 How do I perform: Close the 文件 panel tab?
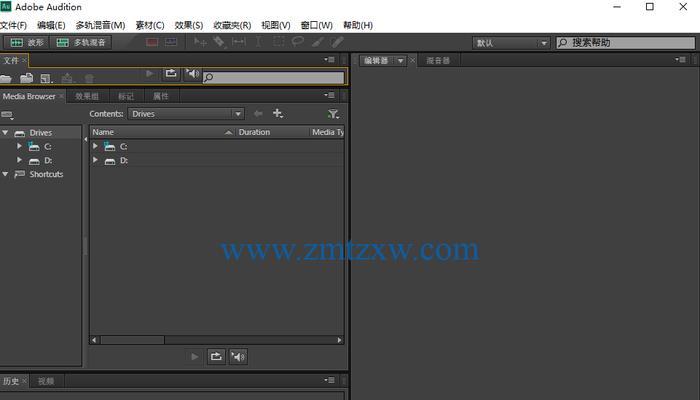pos(25,60)
